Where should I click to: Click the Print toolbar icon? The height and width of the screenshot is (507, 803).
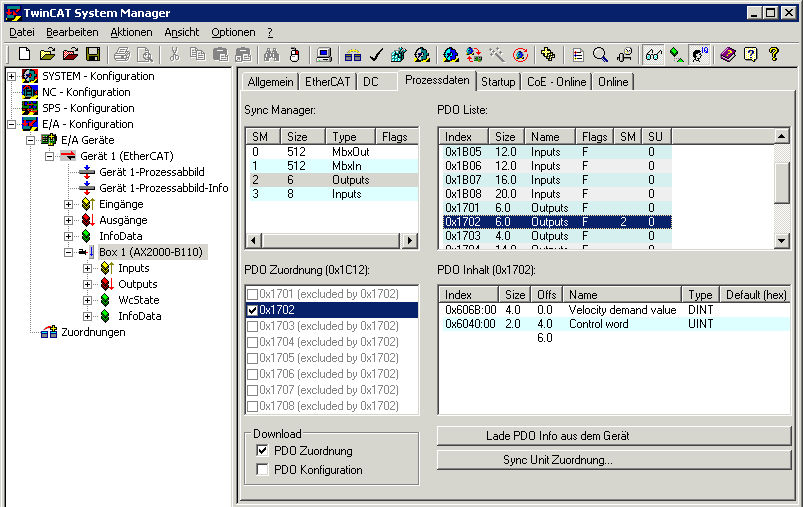[x=122, y=54]
